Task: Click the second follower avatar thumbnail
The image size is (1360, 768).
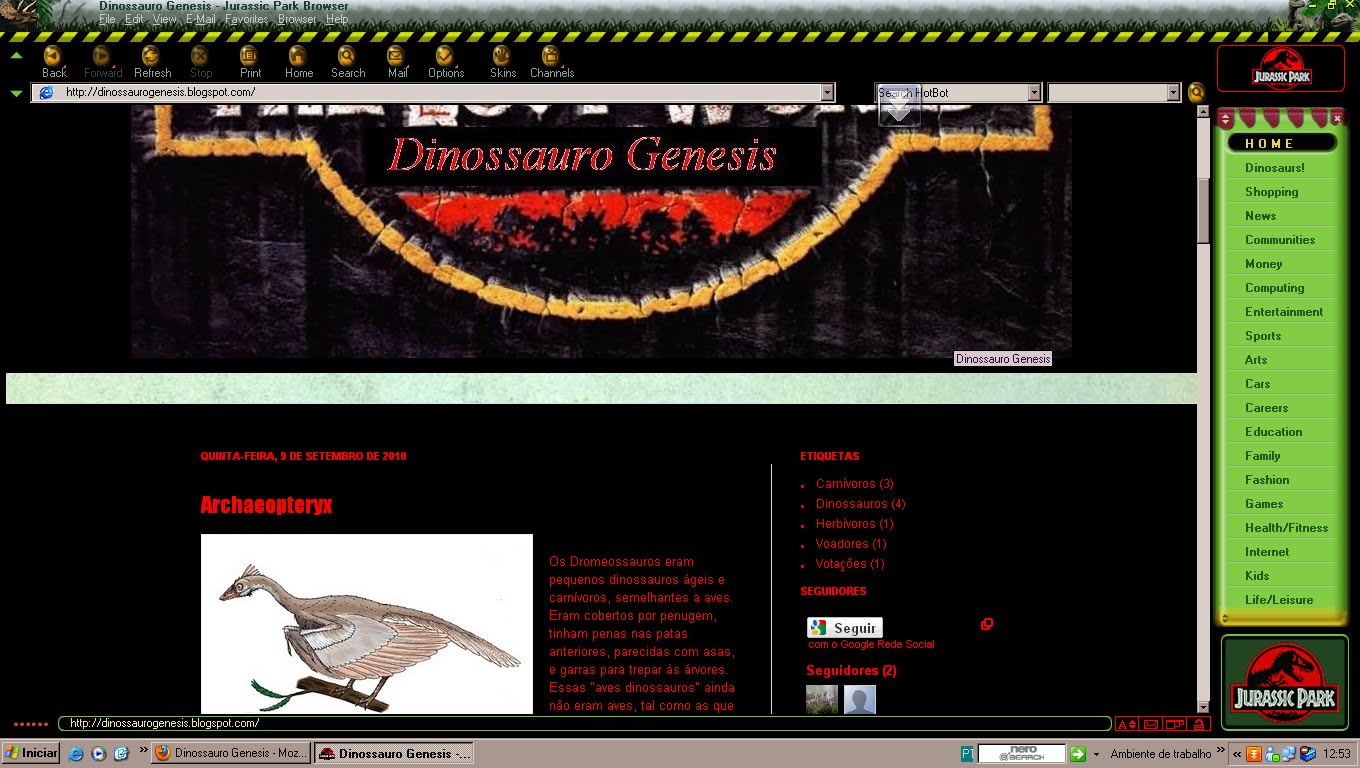Action: (x=859, y=699)
